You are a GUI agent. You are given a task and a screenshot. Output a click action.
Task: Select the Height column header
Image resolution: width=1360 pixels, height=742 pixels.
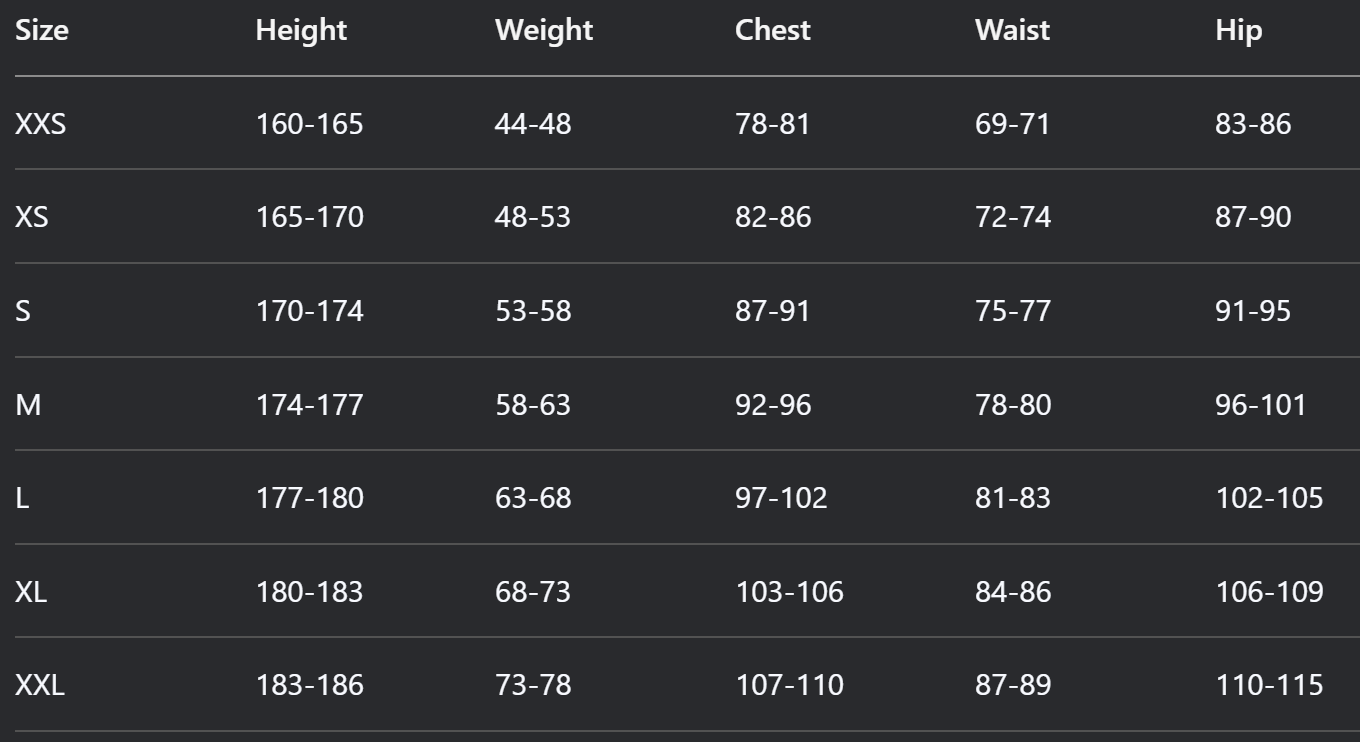point(301,31)
